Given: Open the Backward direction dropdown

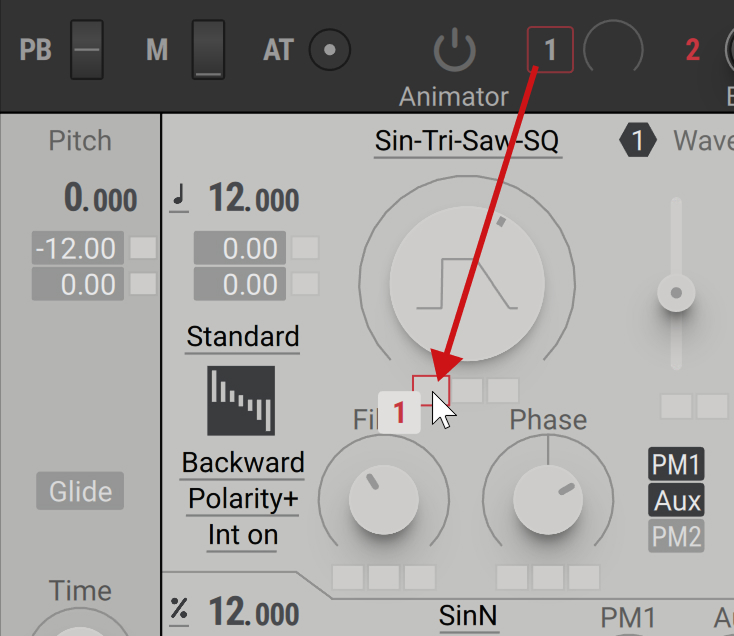Looking at the screenshot, I should pos(242,463).
